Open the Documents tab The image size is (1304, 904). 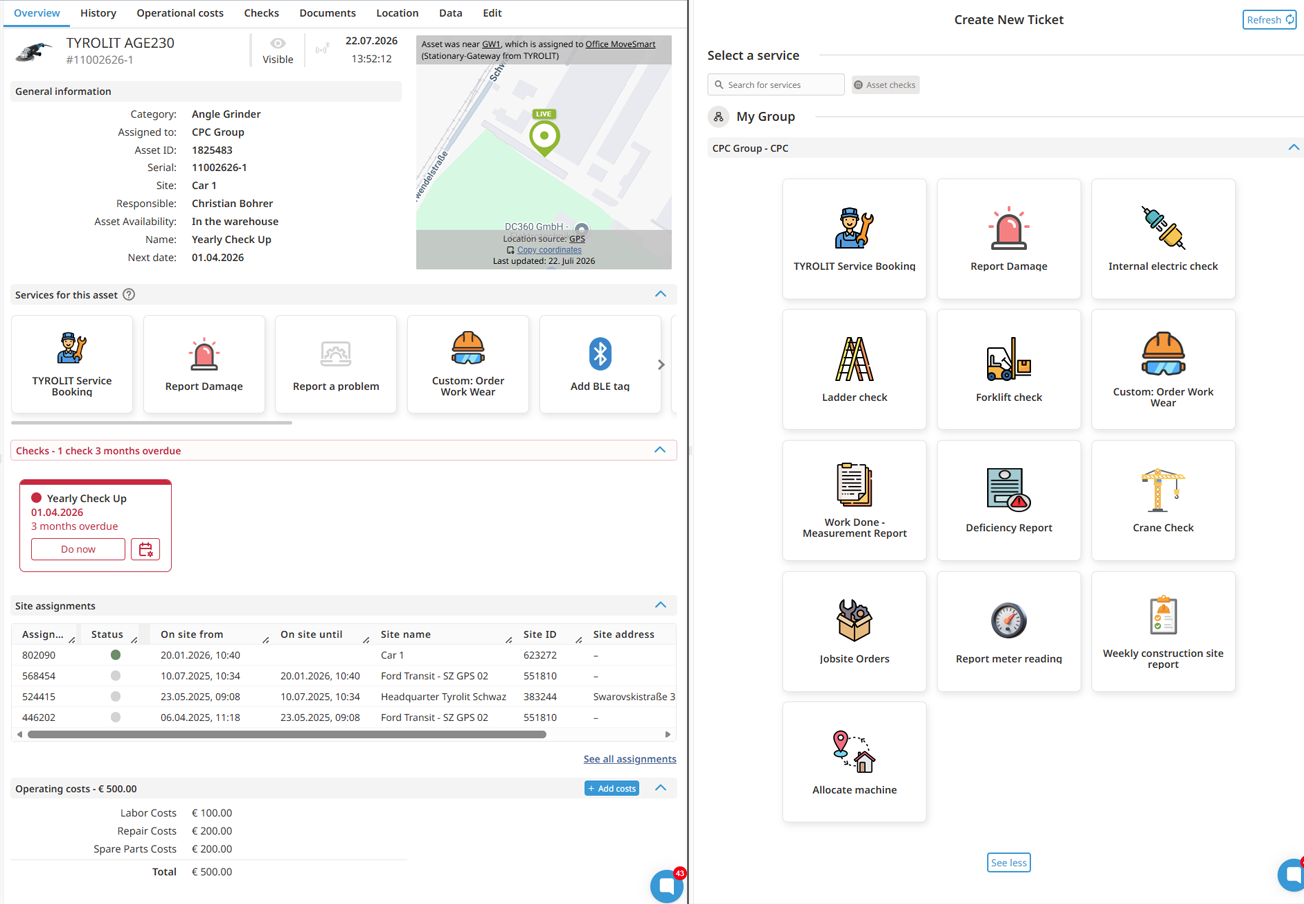(327, 13)
